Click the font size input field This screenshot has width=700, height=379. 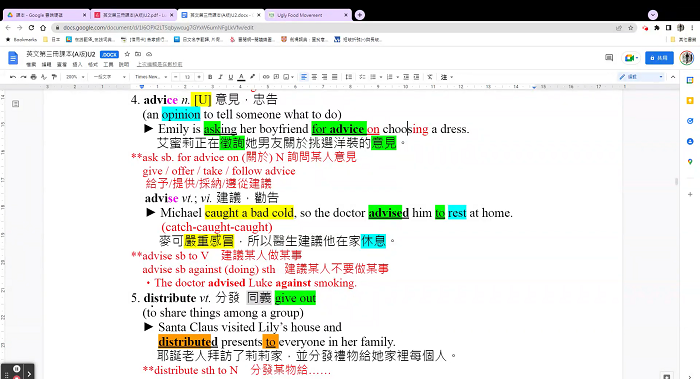coord(188,77)
